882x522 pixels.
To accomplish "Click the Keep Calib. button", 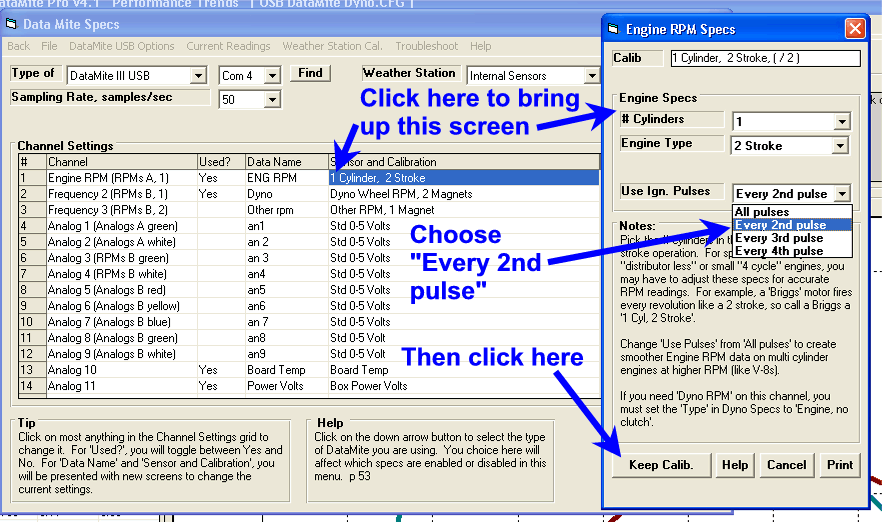I will [662, 465].
